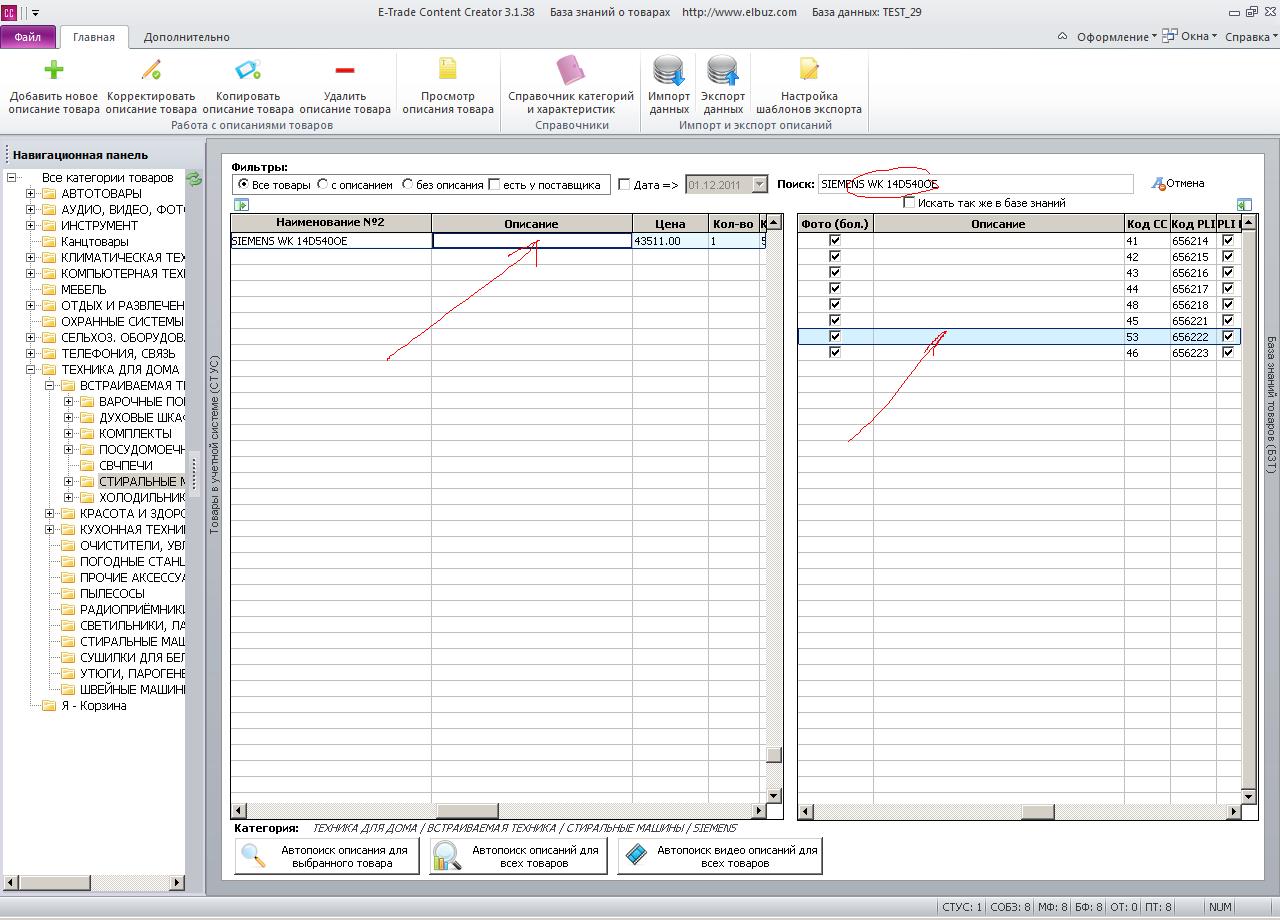Click the help arrow icon beside Оформление

pos(1062,37)
